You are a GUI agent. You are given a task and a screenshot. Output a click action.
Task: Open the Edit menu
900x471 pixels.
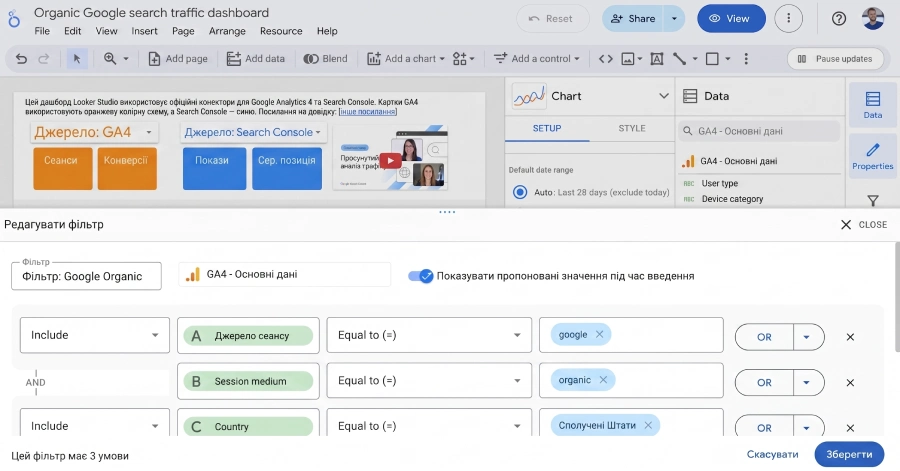point(72,31)
